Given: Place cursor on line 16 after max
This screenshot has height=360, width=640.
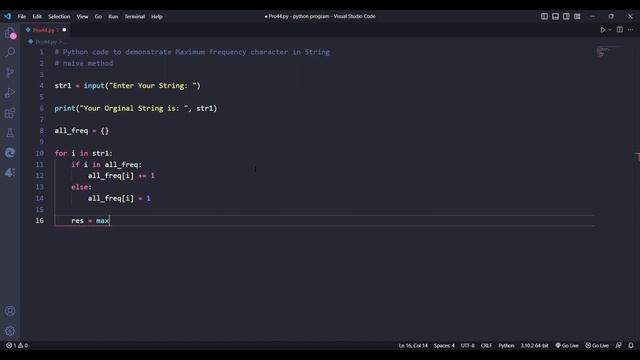Looking at the screenshot, I should [x=110, y=221].
